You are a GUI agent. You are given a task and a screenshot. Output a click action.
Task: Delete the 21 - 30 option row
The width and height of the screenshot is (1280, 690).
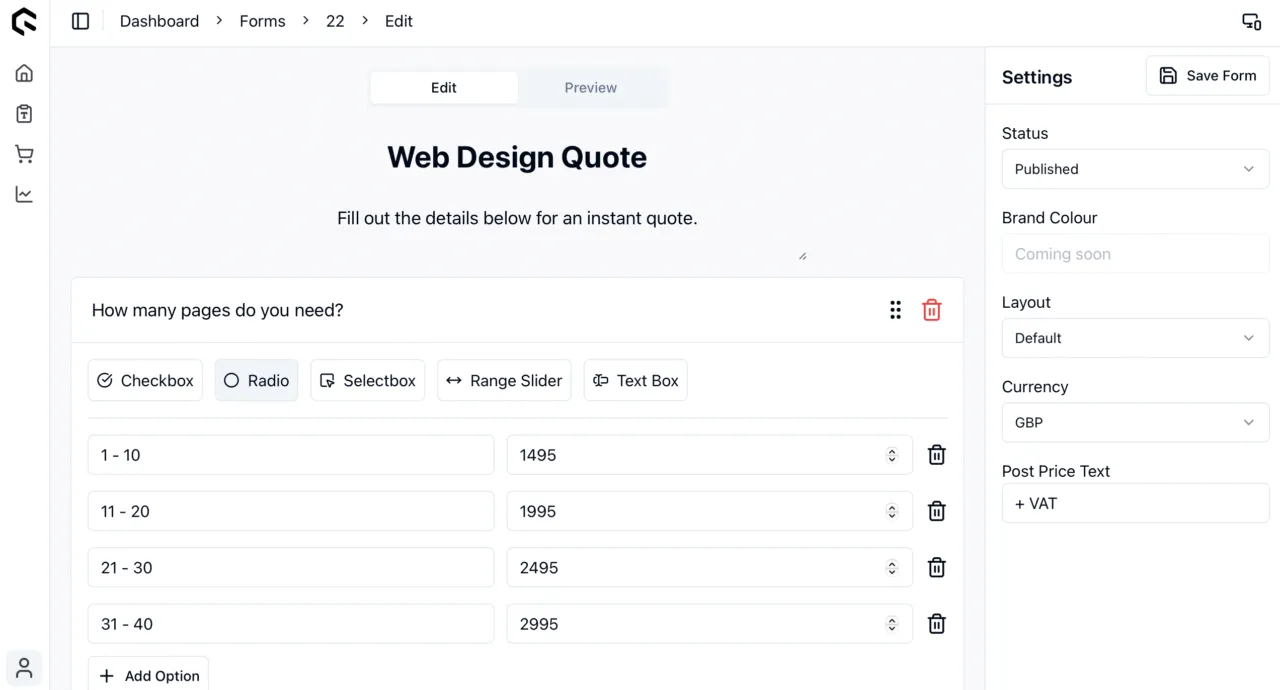(x=936, y=568)
